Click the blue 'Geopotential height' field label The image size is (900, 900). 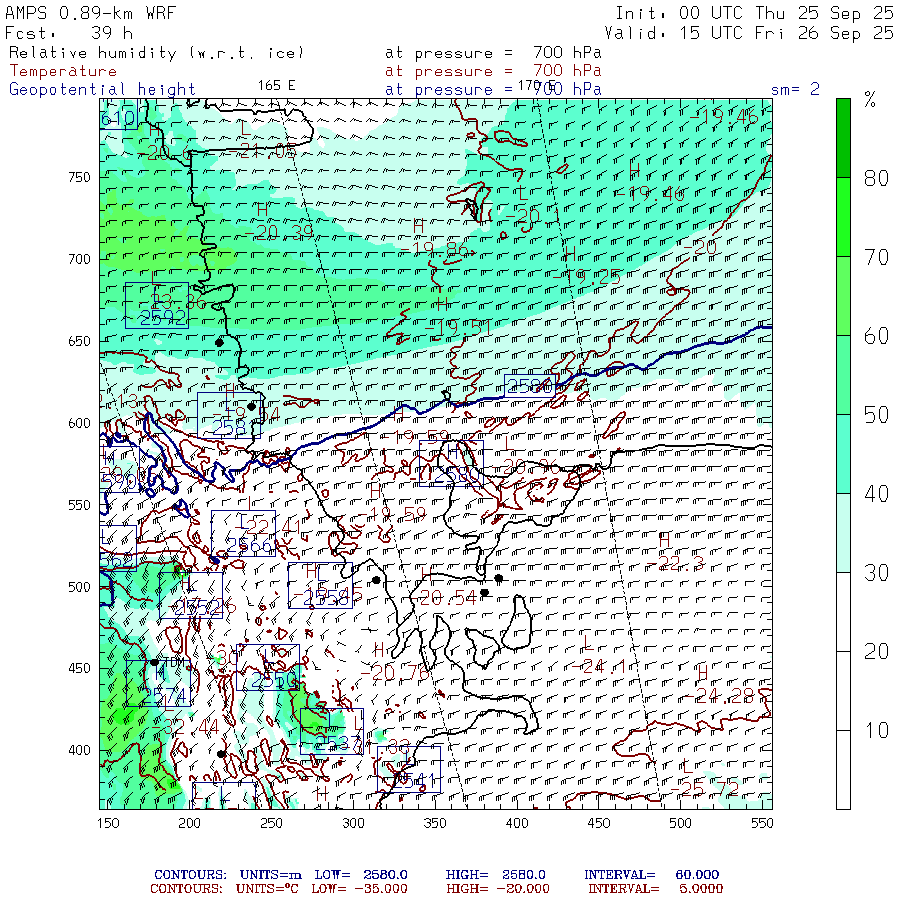102,90
